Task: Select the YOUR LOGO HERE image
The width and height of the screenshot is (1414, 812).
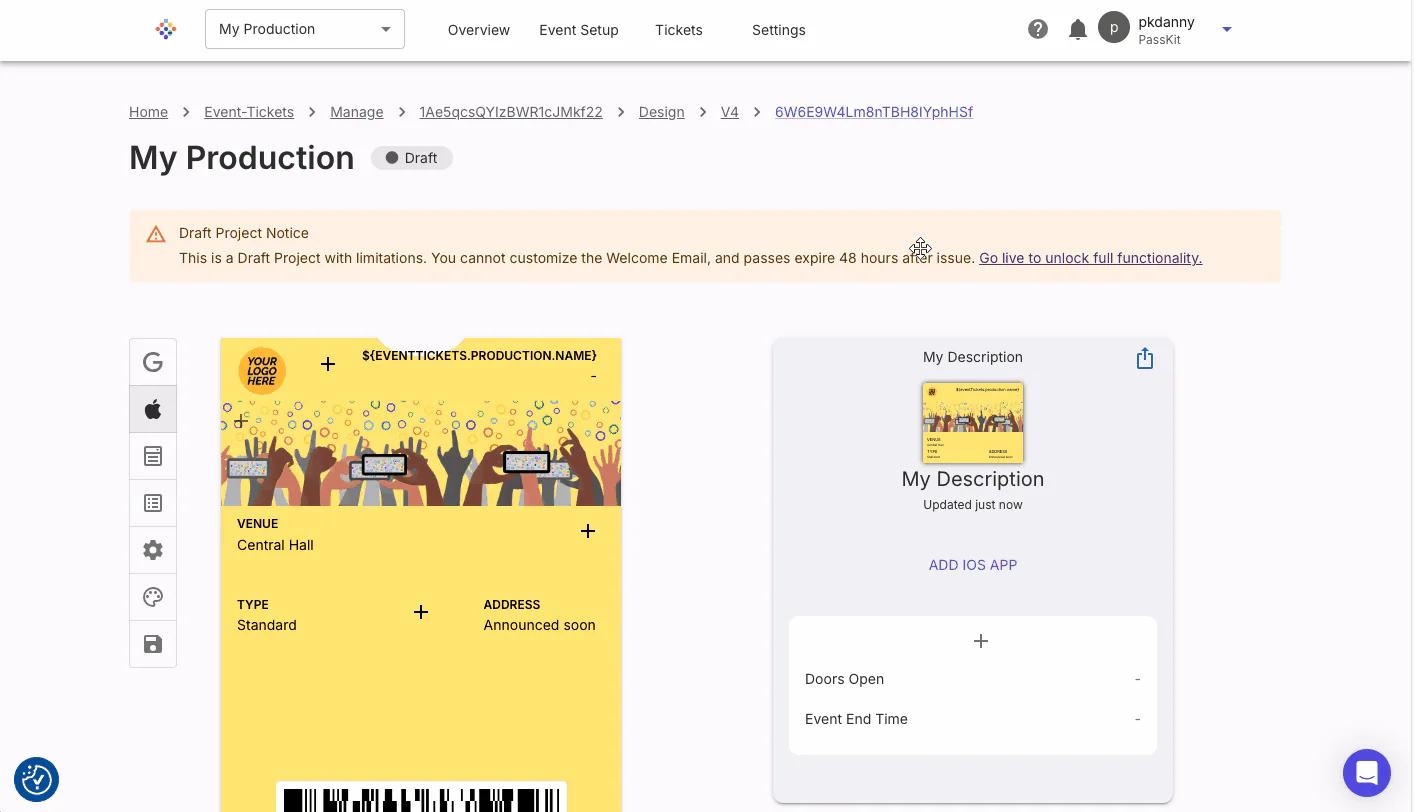Action: [262, 371]
